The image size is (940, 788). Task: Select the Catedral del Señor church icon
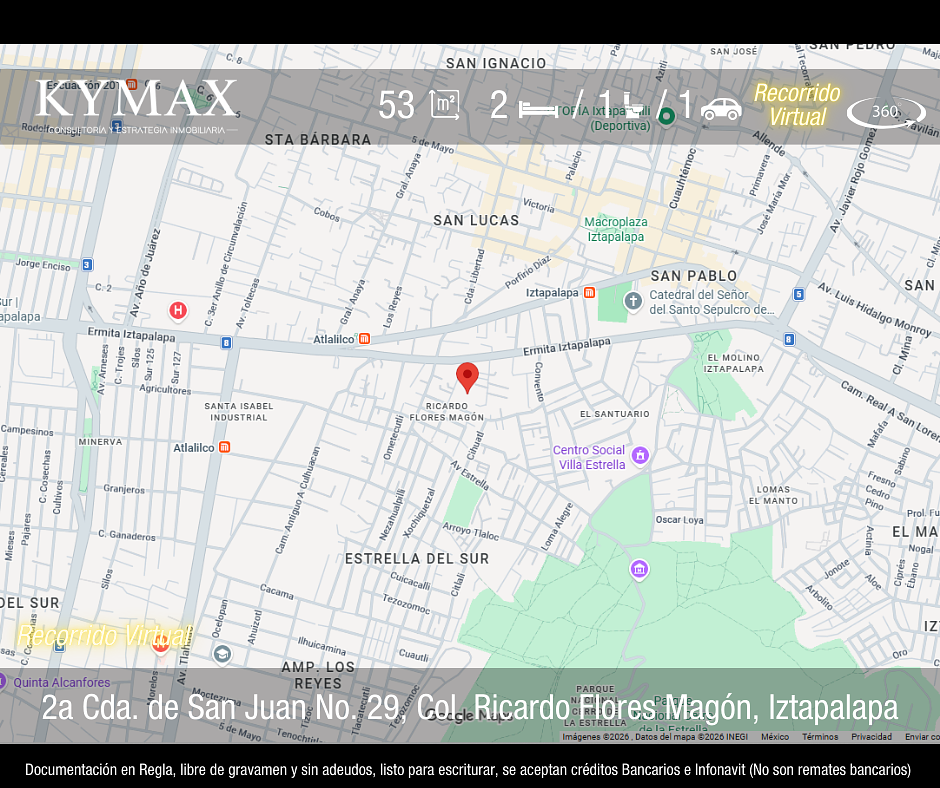[632, 301]
